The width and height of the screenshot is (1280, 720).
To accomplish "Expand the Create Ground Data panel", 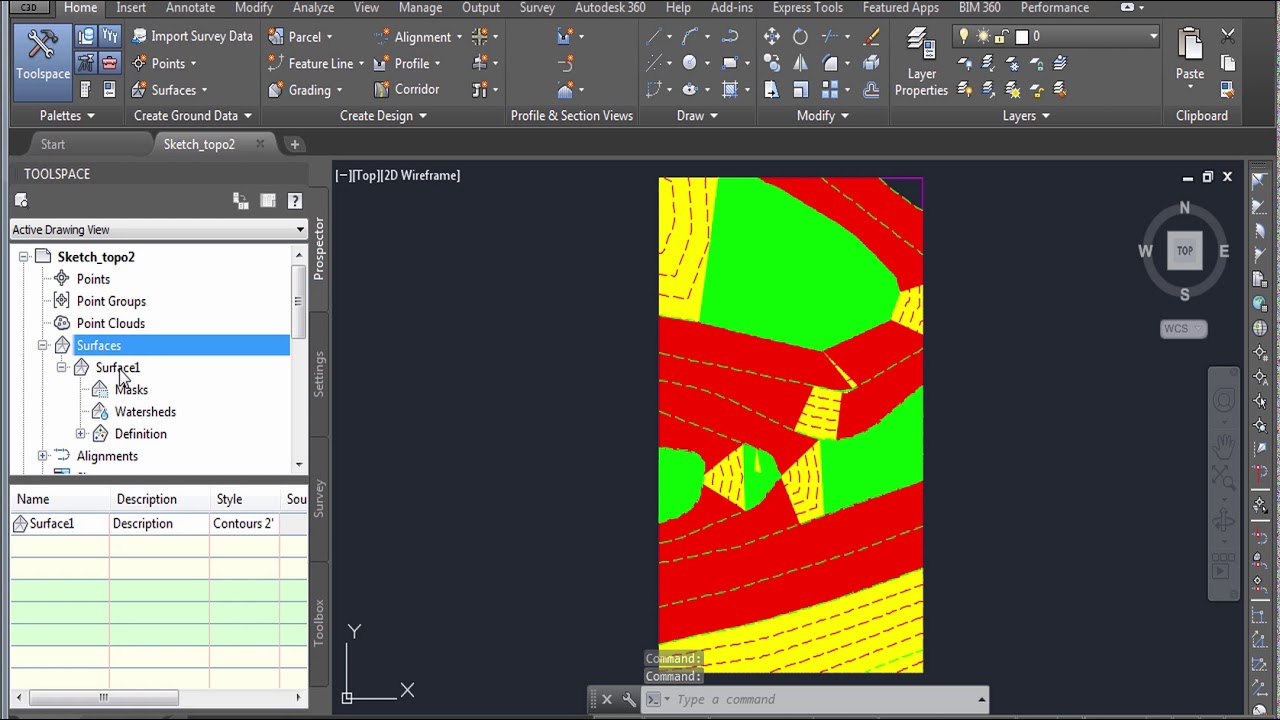I will [193, 115].
